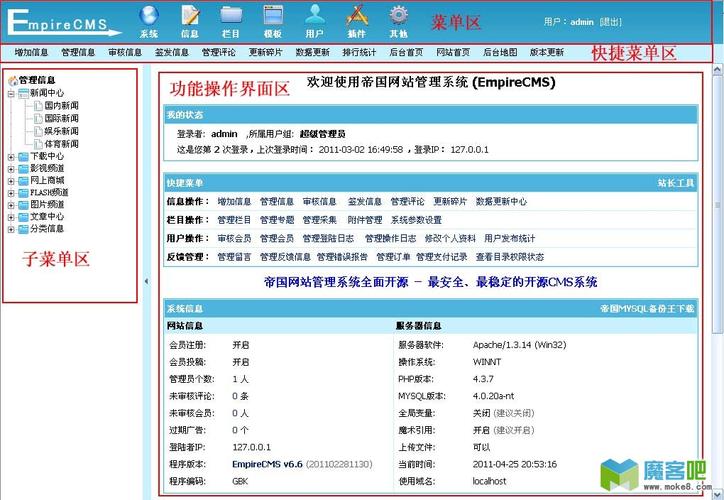The height and width of the screenshot is (500, 724).
Task: Click the EmpireCMS logo
Action: pos(62,21)
